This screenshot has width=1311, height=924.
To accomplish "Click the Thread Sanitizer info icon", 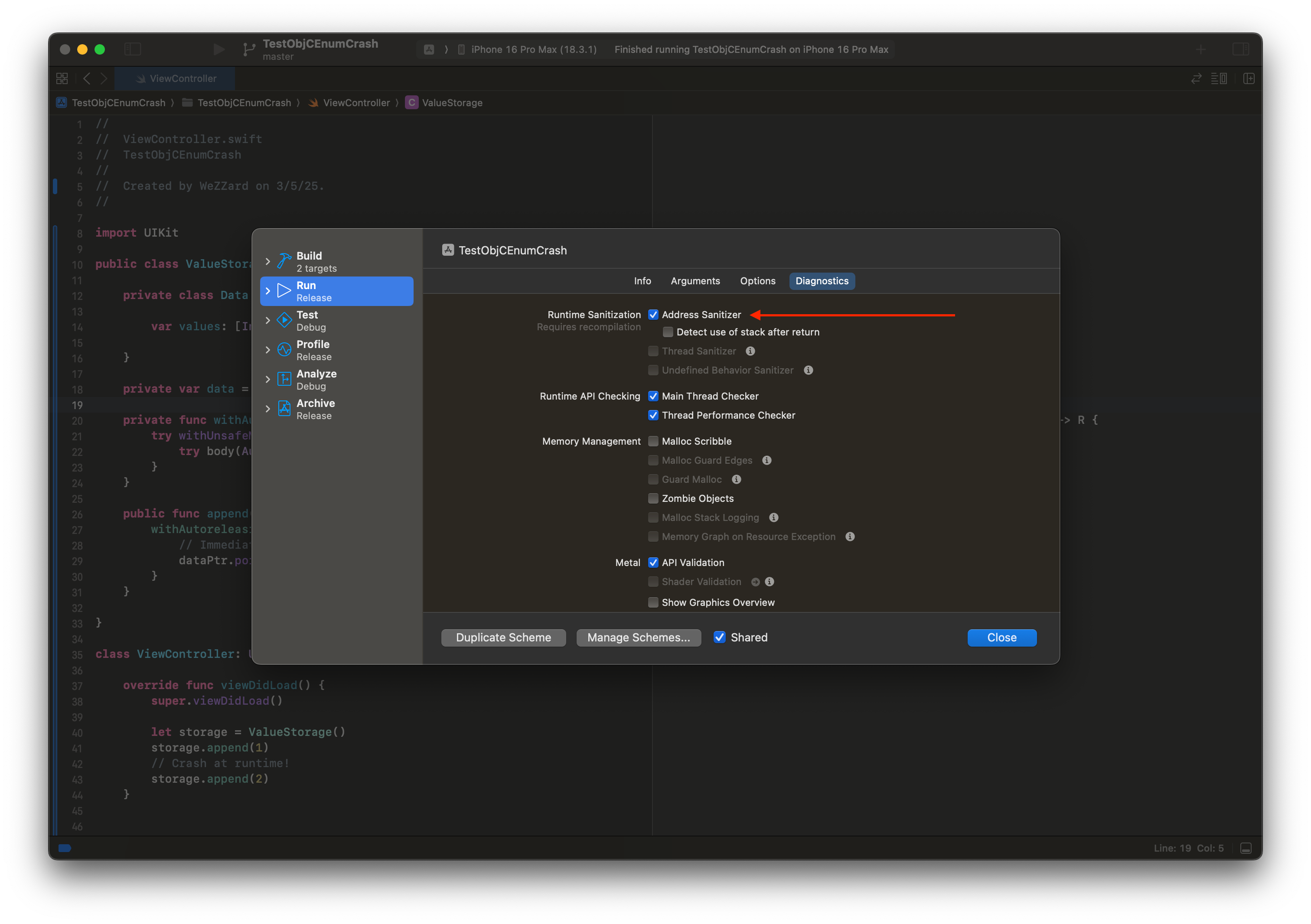I will click(x=750, y=351).
